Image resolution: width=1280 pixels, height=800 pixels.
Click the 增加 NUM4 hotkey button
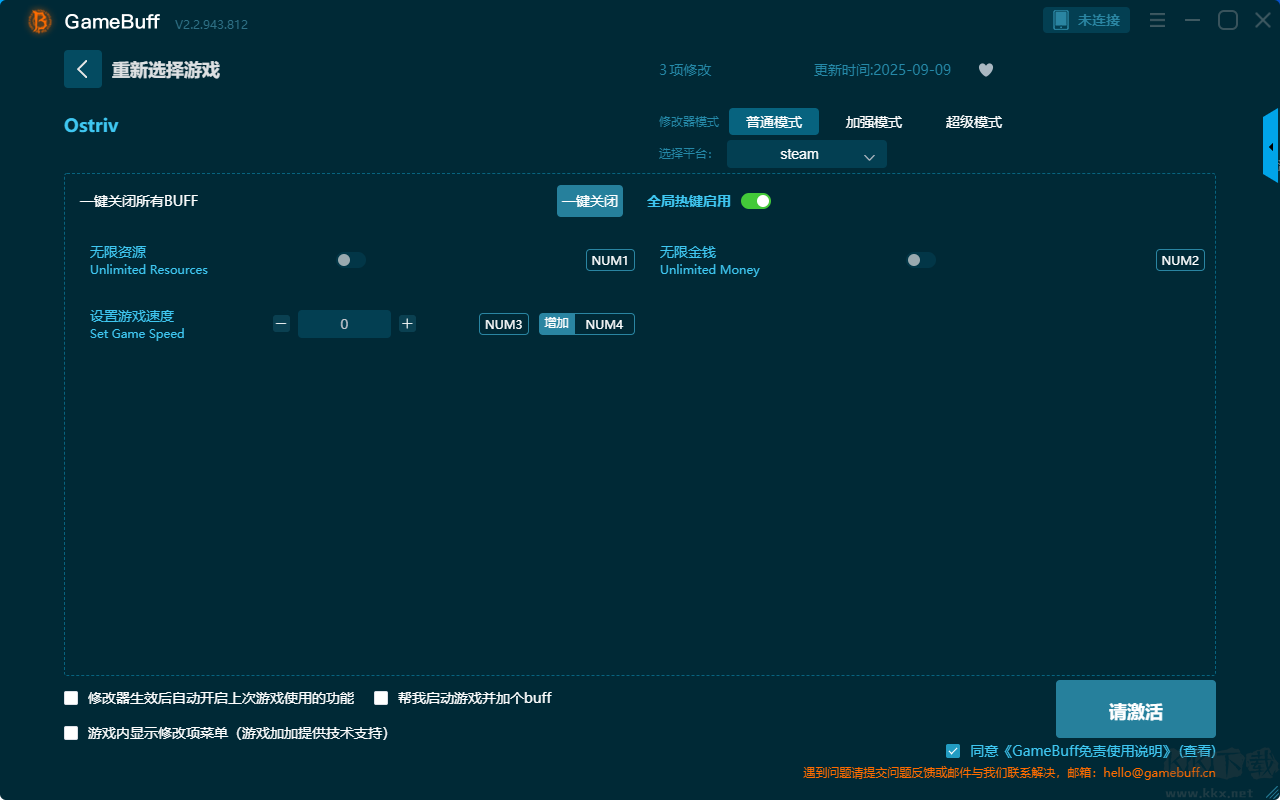point(587,324)
